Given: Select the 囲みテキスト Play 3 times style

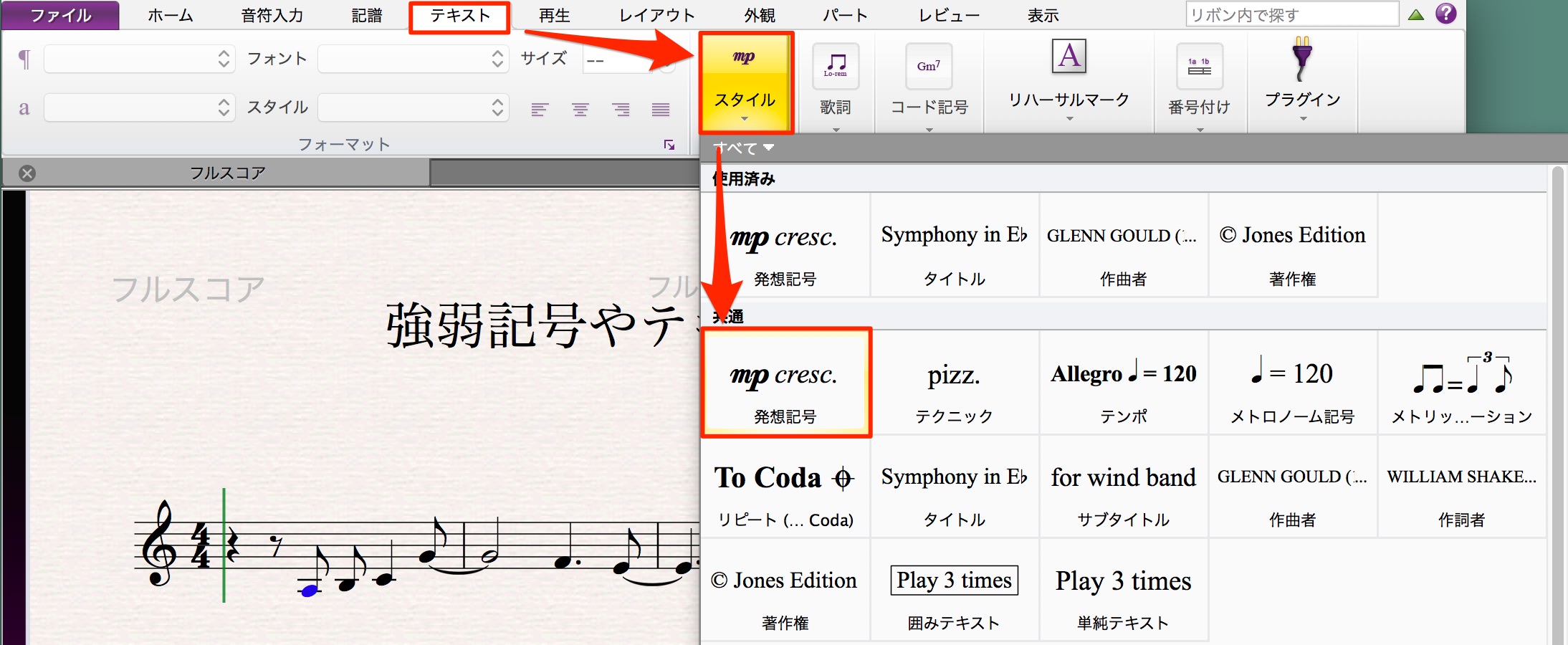Looking at the screenshot, I should pos(955,590).
